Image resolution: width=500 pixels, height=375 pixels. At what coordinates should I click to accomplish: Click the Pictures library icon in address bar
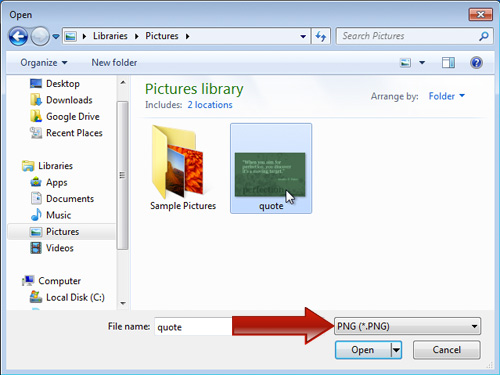pyautogui.click(x=71, y=36)
